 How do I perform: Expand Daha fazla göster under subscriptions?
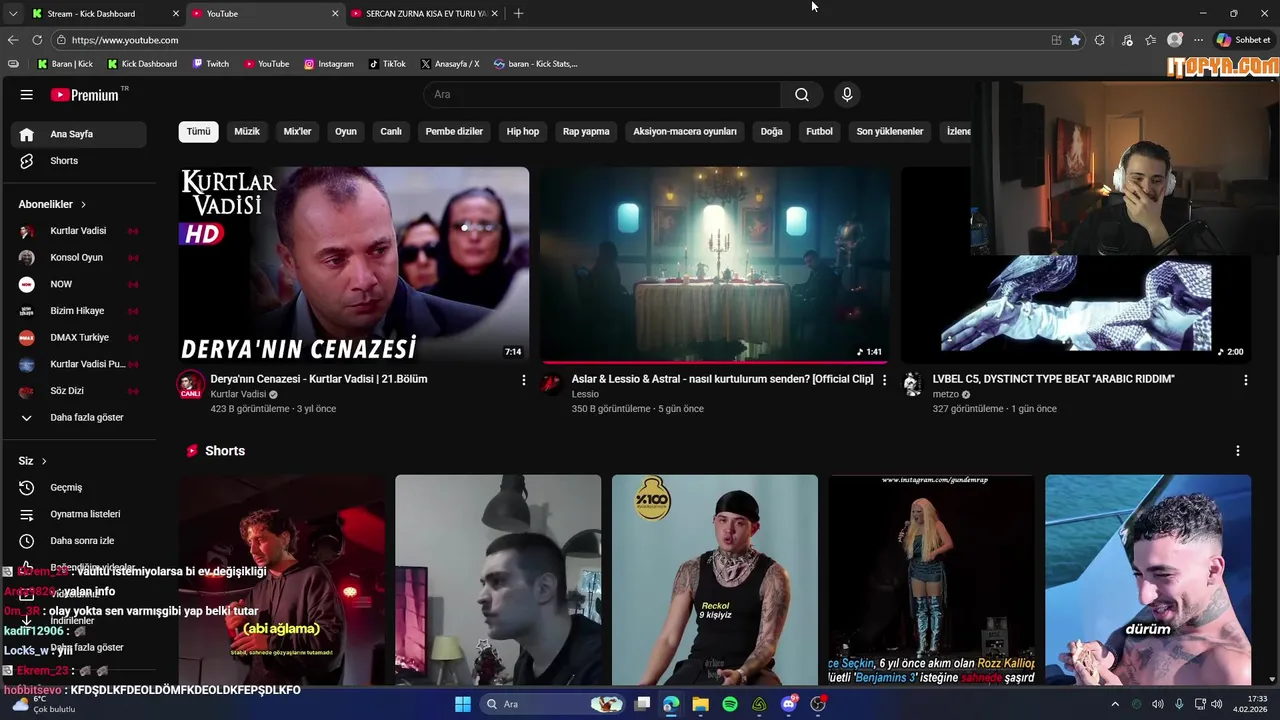(76, 418)
